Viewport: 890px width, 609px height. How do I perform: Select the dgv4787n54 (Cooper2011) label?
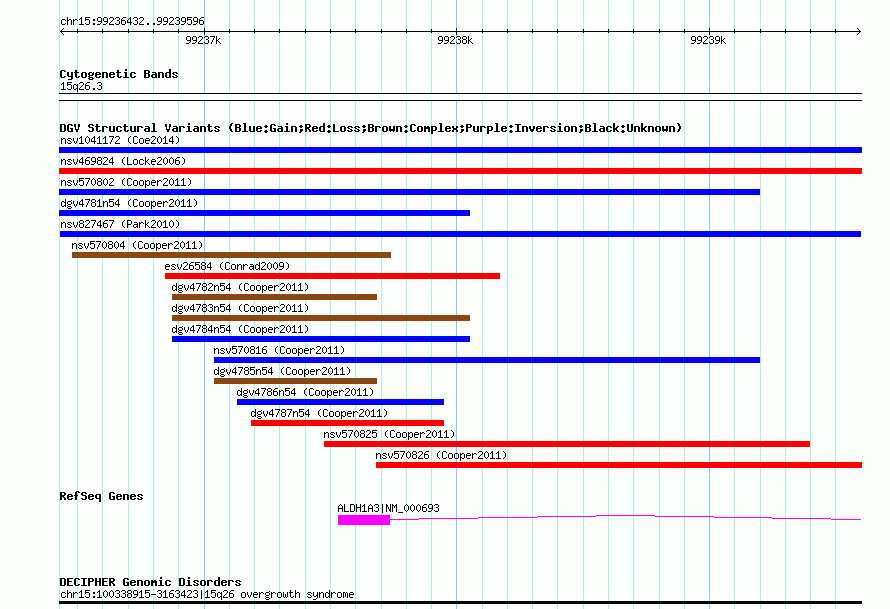coord(319,413)
